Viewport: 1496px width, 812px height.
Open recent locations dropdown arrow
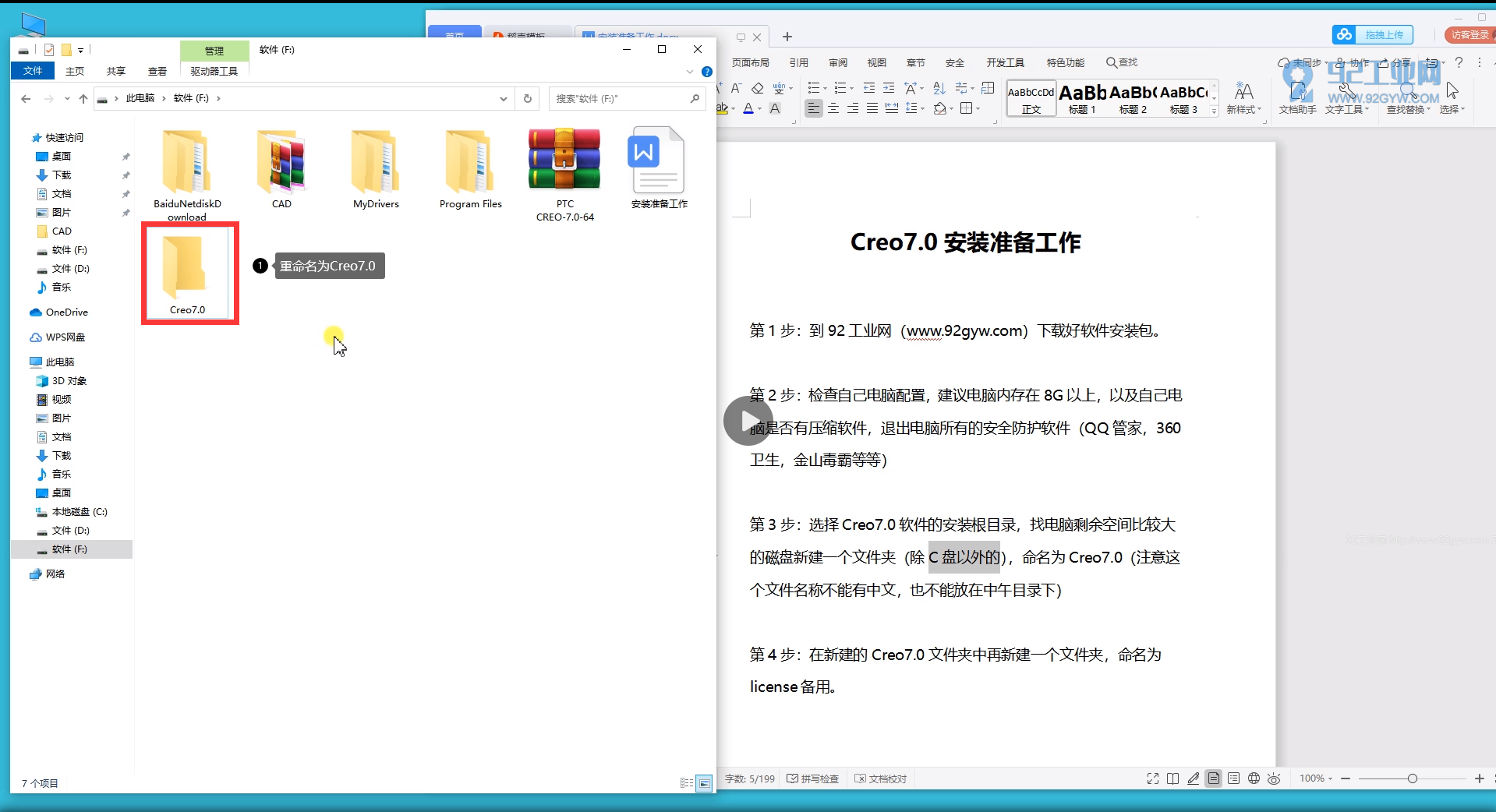coord(67,99)
